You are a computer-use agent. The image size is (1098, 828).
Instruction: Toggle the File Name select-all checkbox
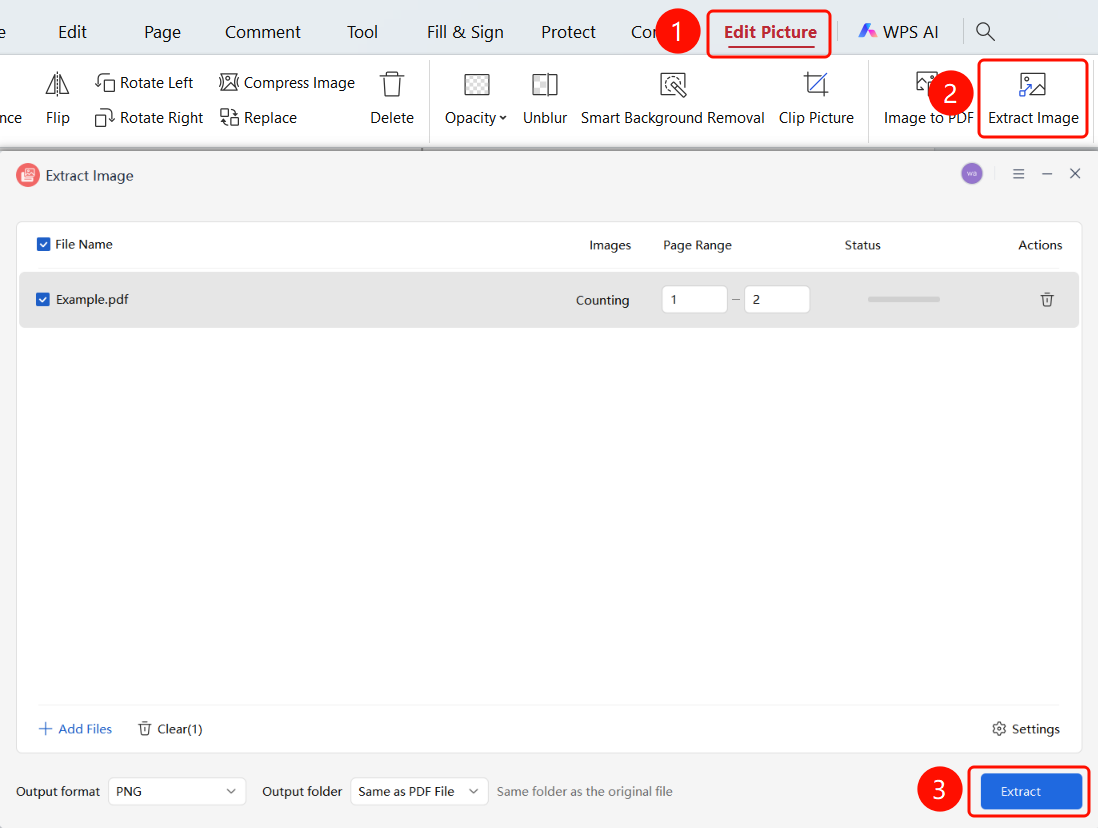click(43, 244)
